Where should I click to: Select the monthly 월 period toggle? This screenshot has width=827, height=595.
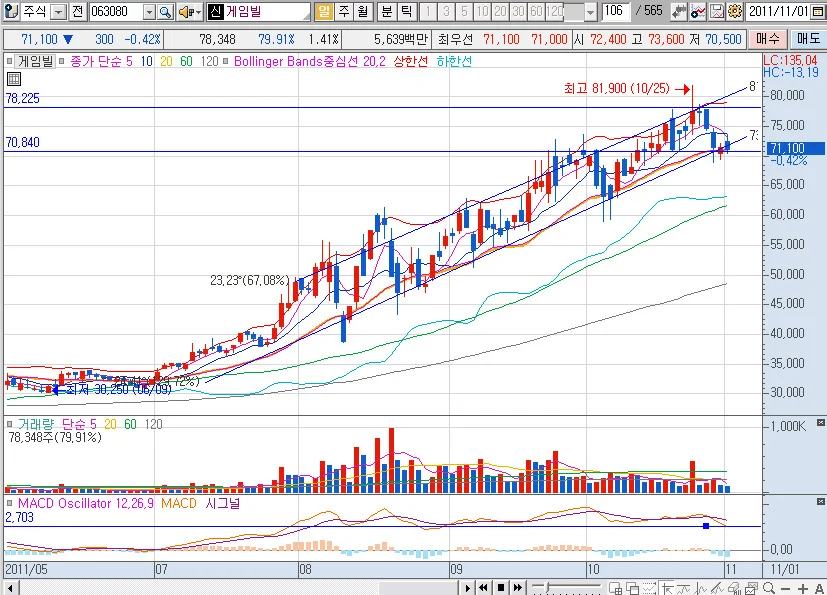pyautogui.click(x=363, y=12)
